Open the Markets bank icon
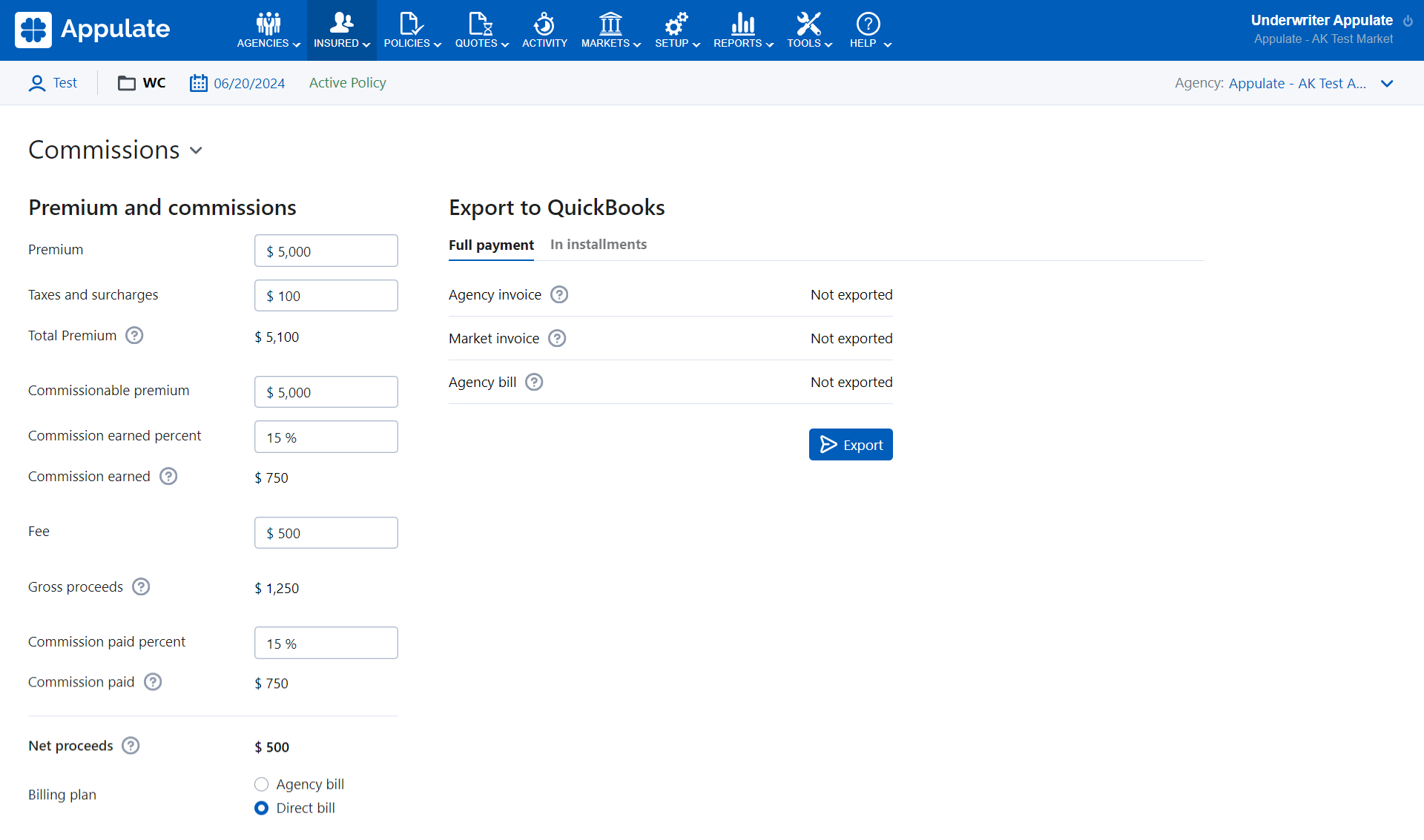 tap(610, 24)
